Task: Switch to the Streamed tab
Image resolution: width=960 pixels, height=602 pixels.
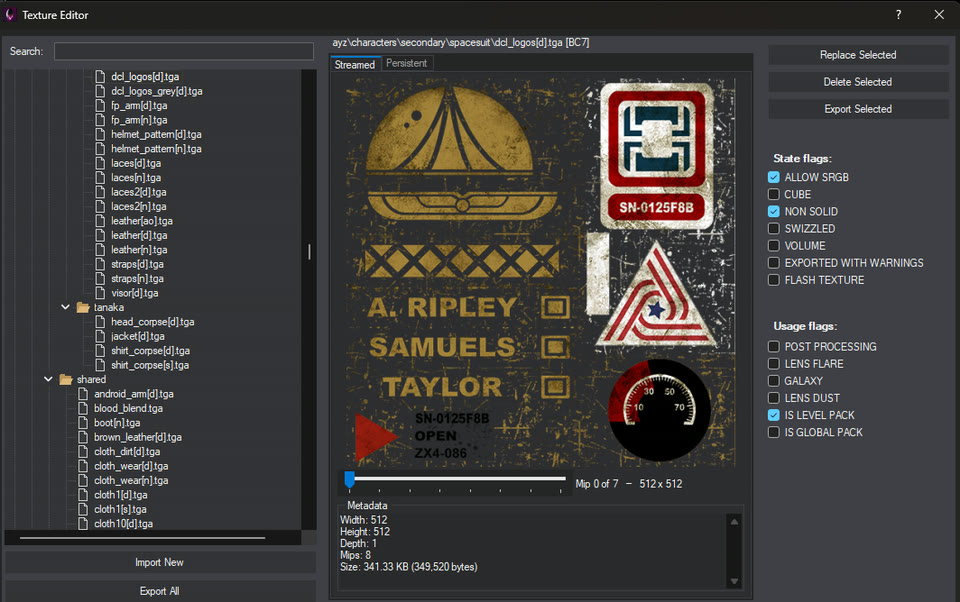Action: [x=355, y=64]
